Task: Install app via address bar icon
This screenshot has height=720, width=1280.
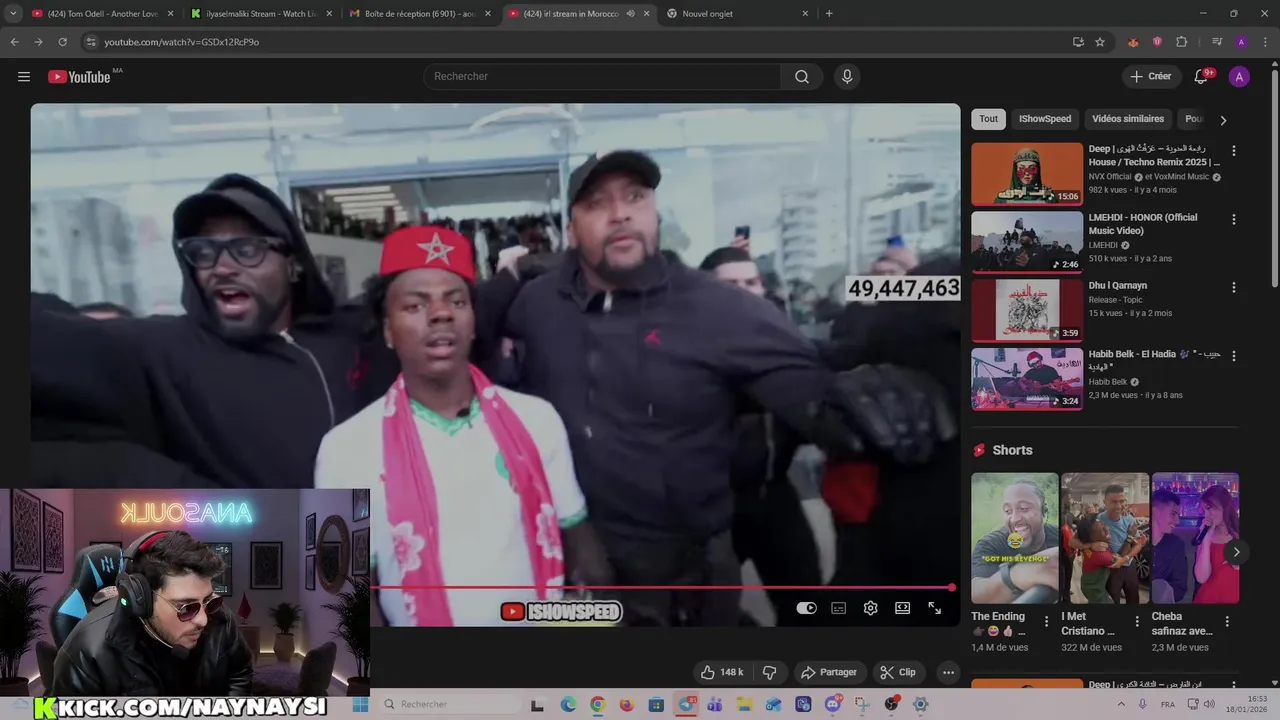Action: click(x=1078, y=42)
